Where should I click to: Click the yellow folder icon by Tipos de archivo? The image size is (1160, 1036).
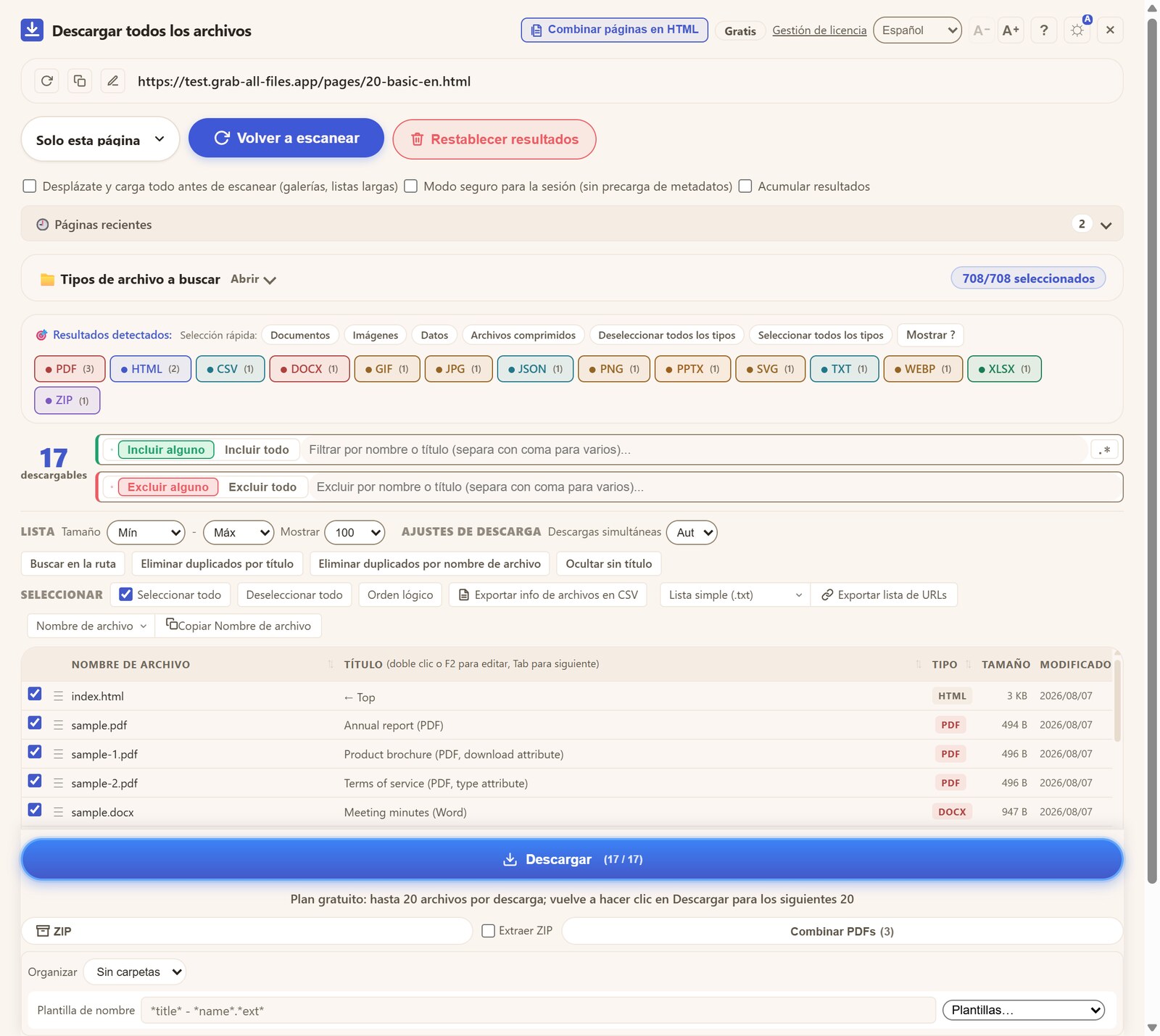(47, 280)
